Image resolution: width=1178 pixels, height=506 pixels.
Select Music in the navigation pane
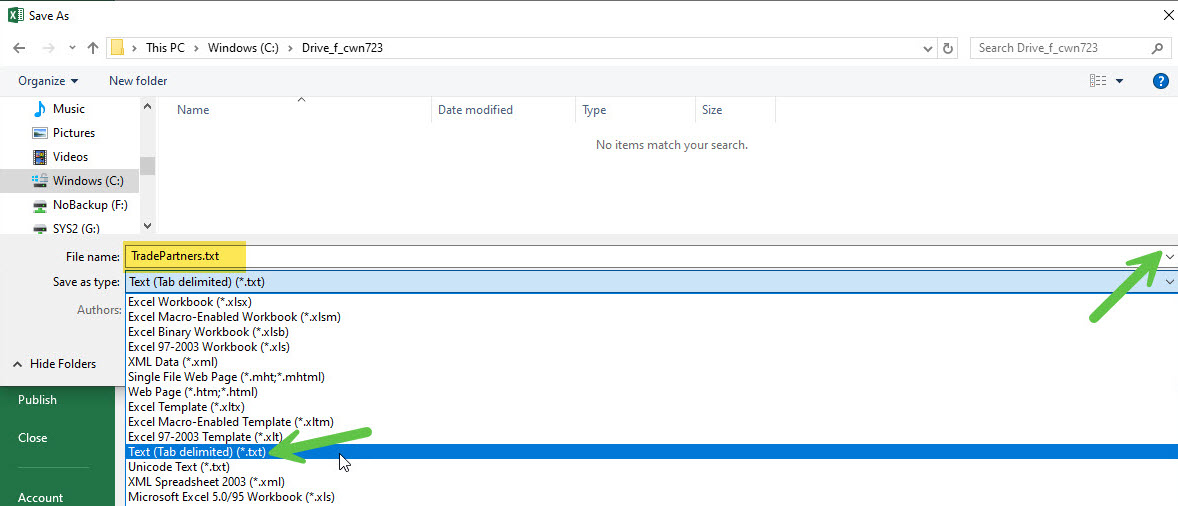click(68, 109)
